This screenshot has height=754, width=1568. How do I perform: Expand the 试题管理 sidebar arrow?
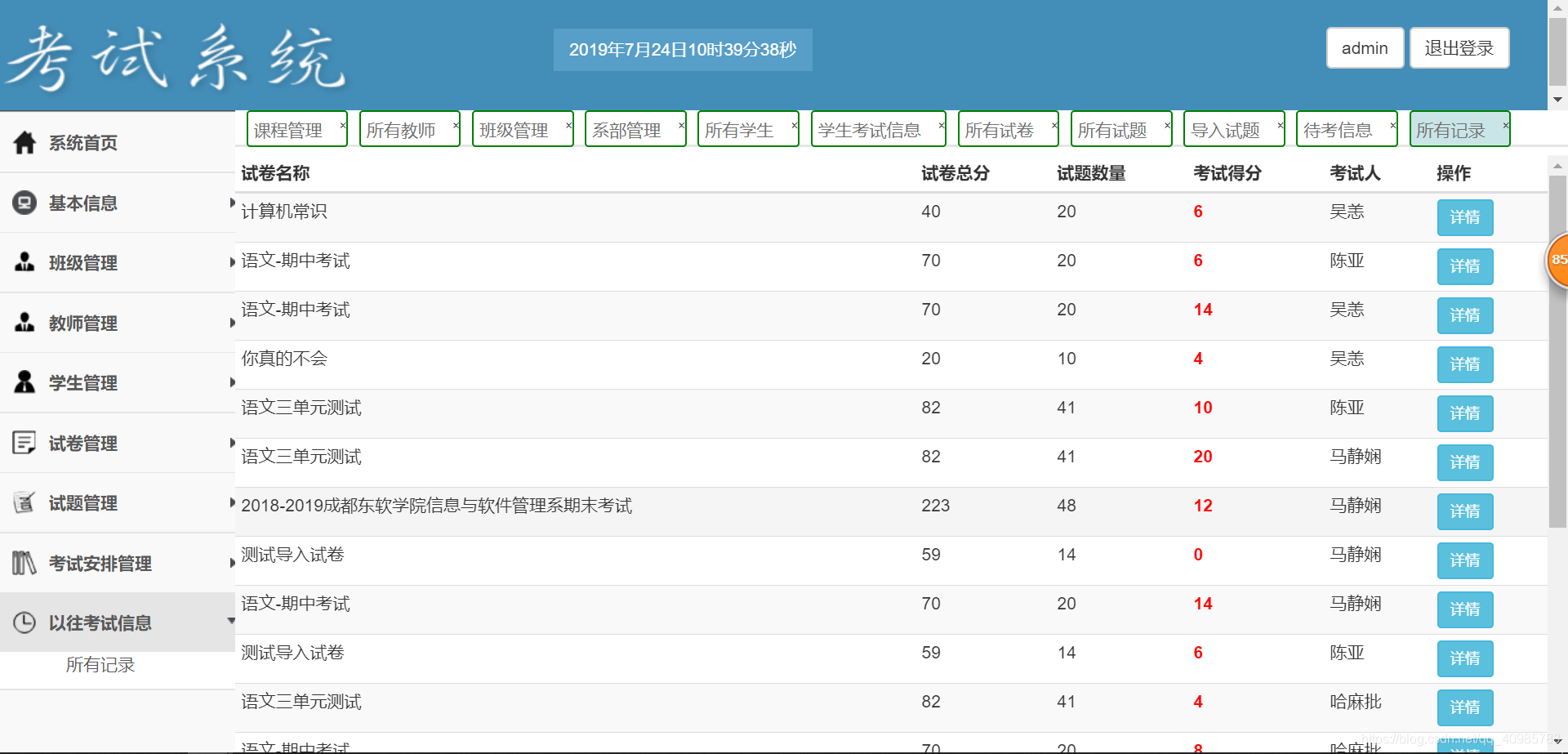pyautogui.click(x=232, y=502)
